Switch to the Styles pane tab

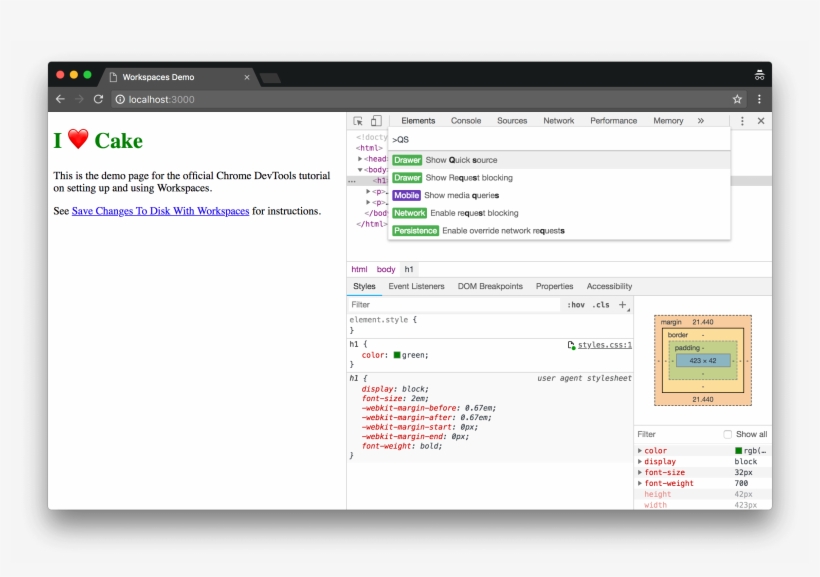(364, 286)
